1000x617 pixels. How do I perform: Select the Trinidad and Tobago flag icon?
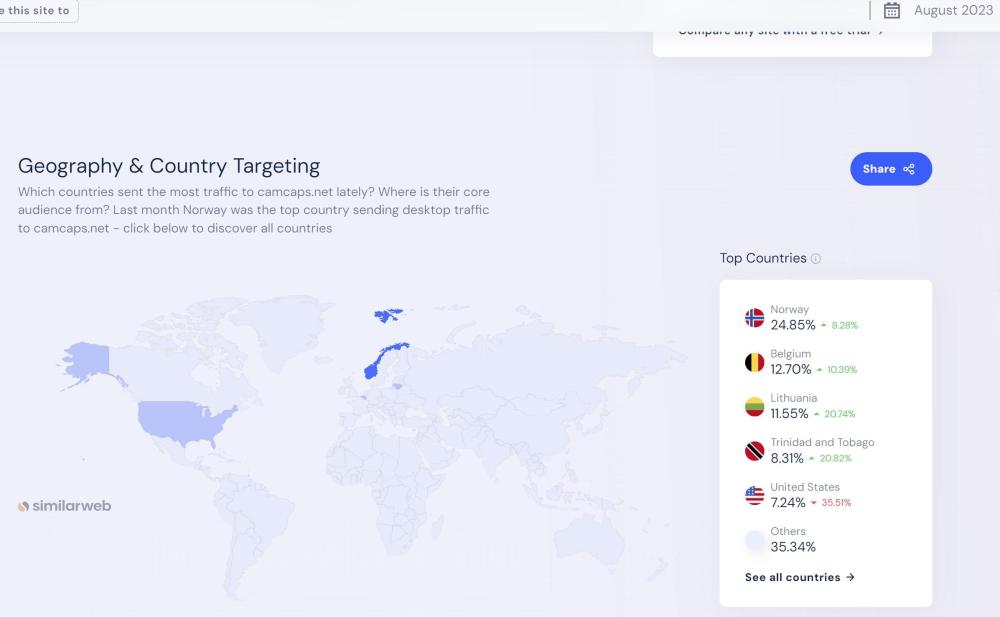tap(754, 451)
